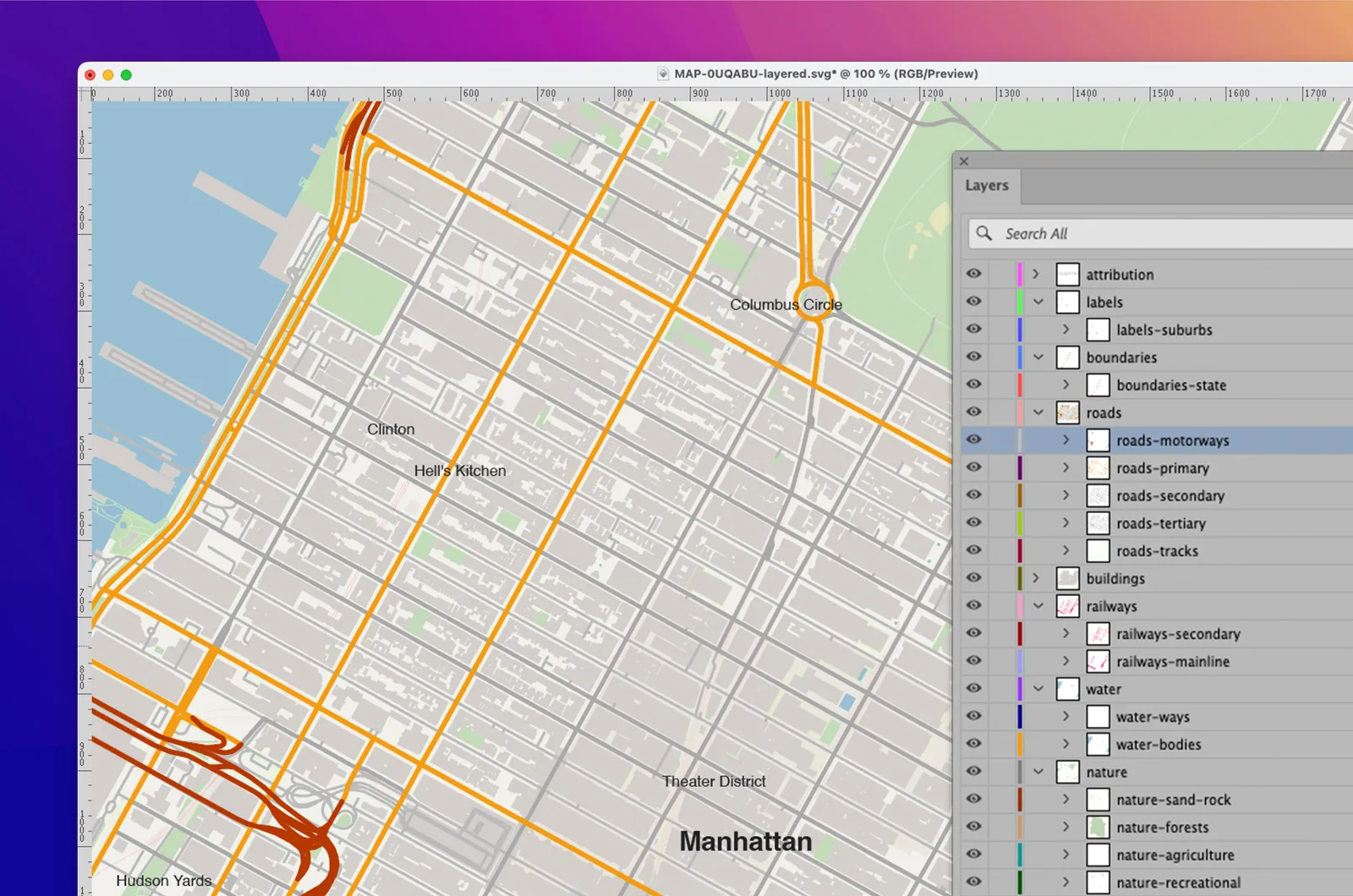
Task: Collapse the roads layer group
Action: pos(1038,412)
